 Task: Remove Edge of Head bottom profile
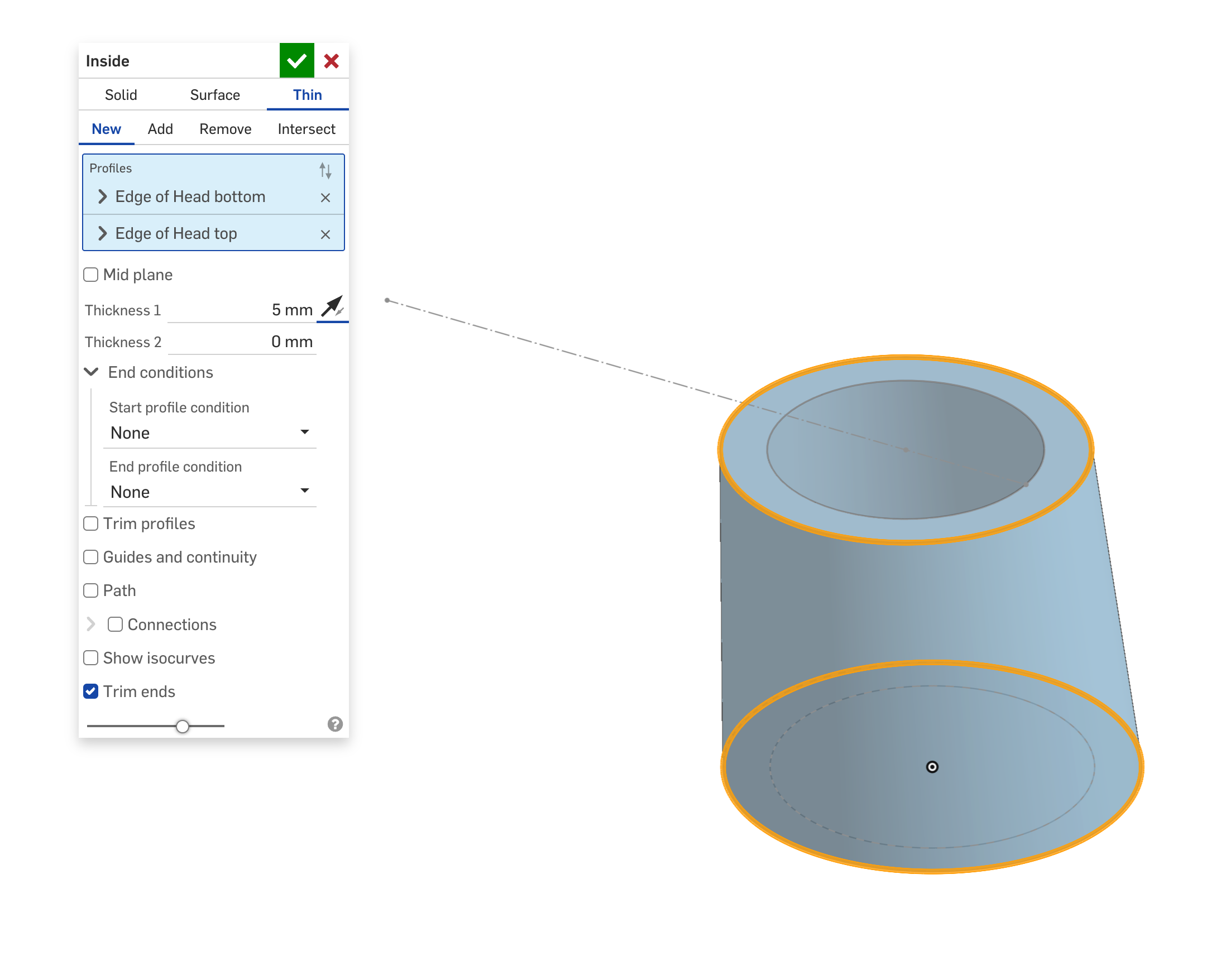[325, 198]
